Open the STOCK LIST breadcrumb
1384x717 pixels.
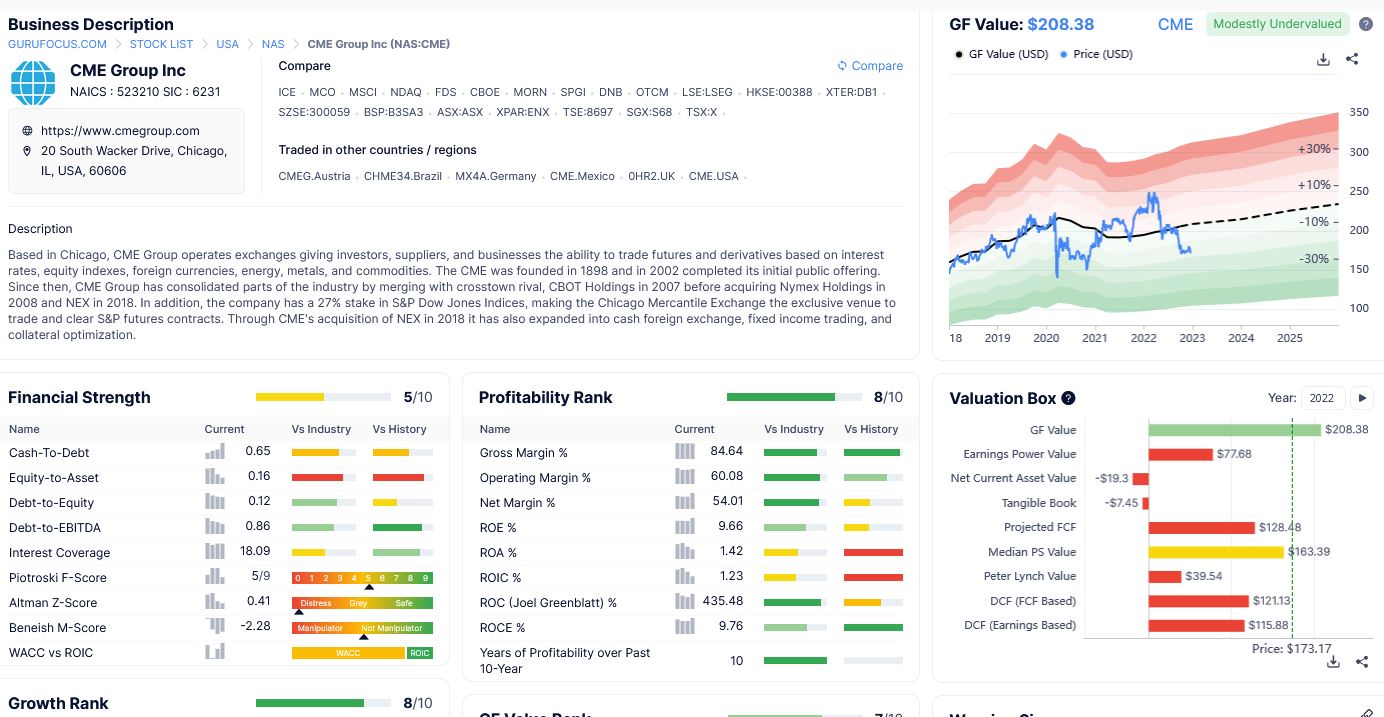pos(162,44)
